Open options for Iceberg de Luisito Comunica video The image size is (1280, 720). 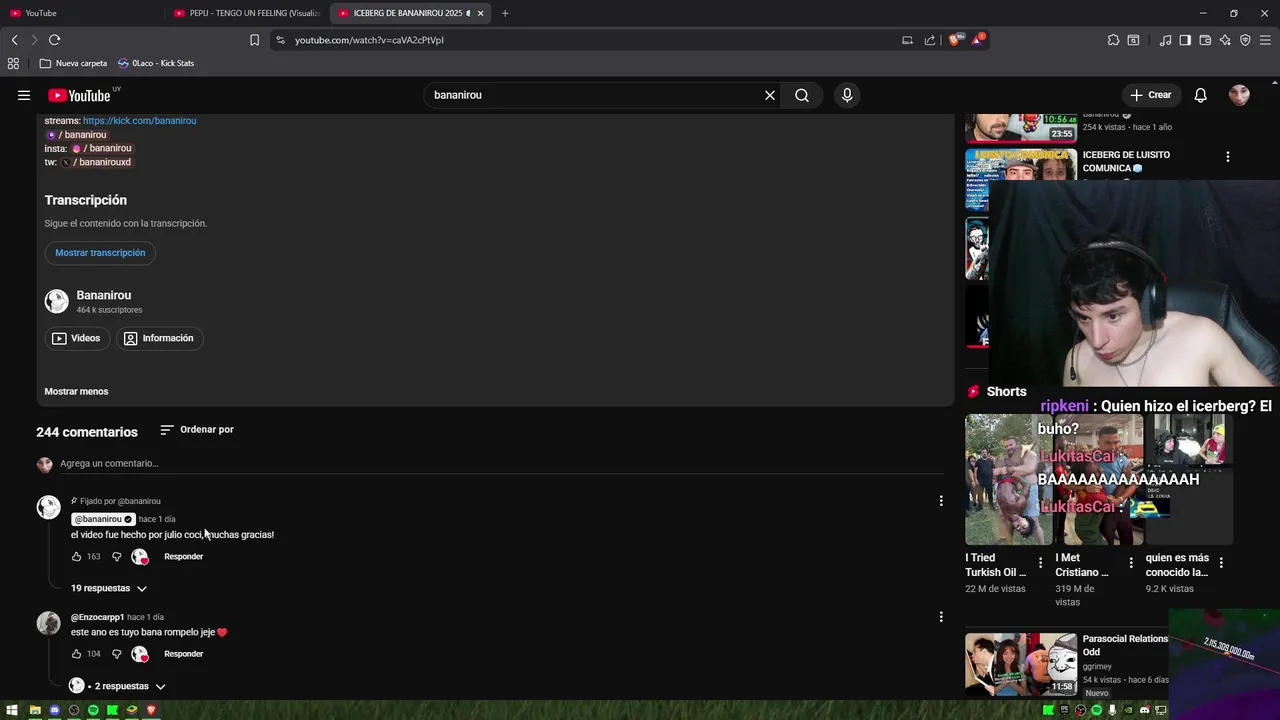(x=1228, y=157)
